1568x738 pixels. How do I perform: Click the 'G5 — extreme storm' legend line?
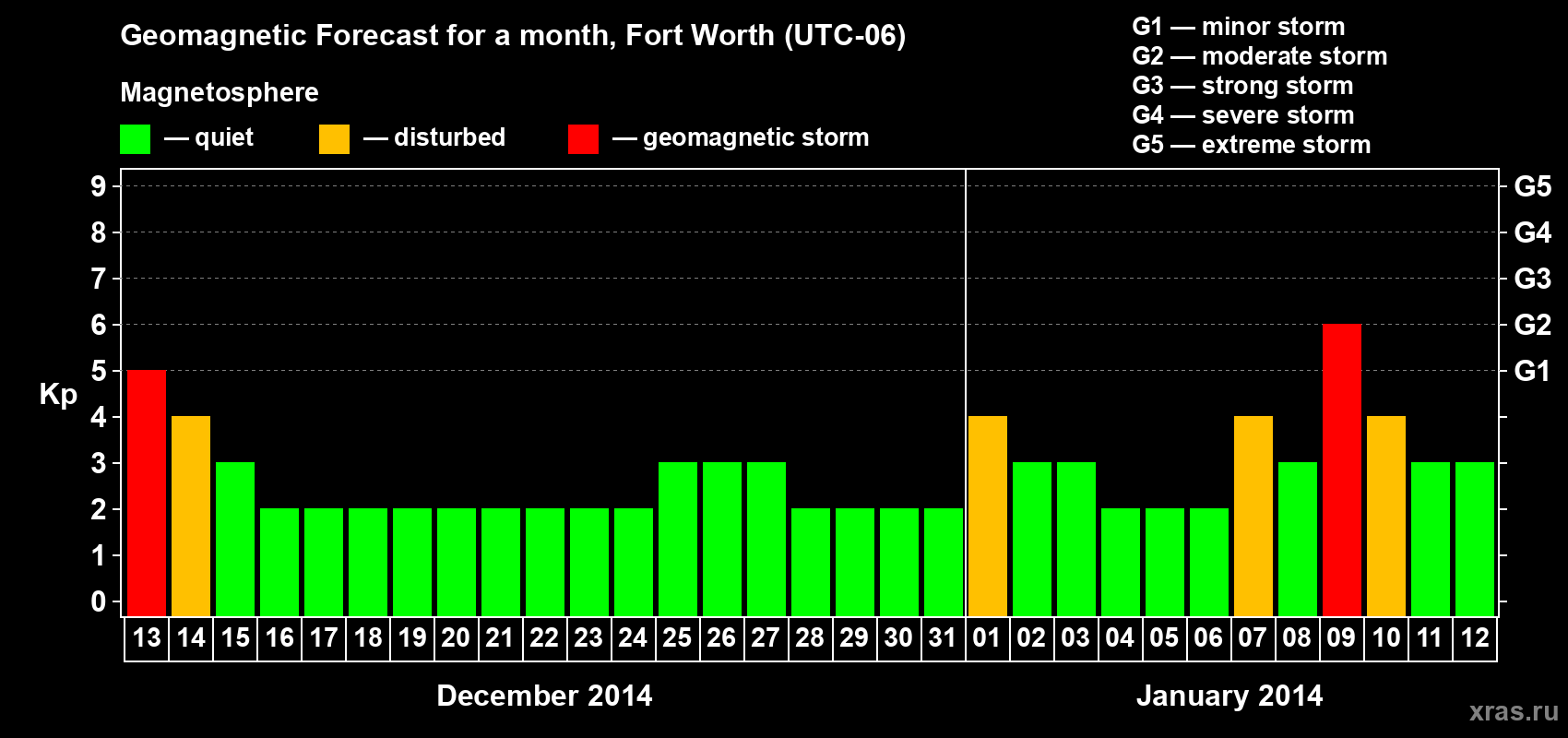click(1252, 145)
